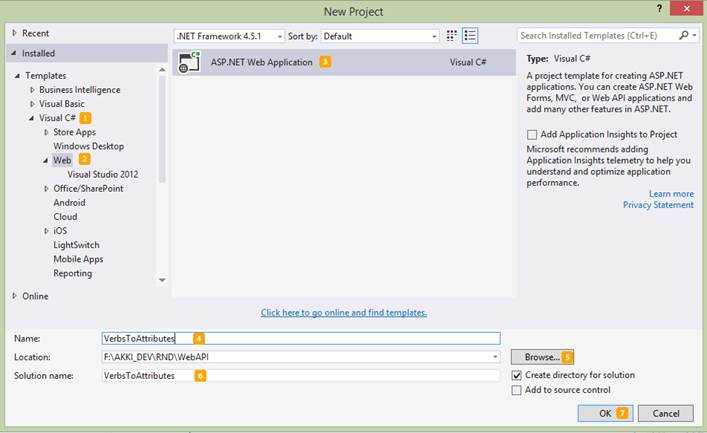The image size is (707, 433).
Task: Expand the iOS node arrow
Action: 46,231
